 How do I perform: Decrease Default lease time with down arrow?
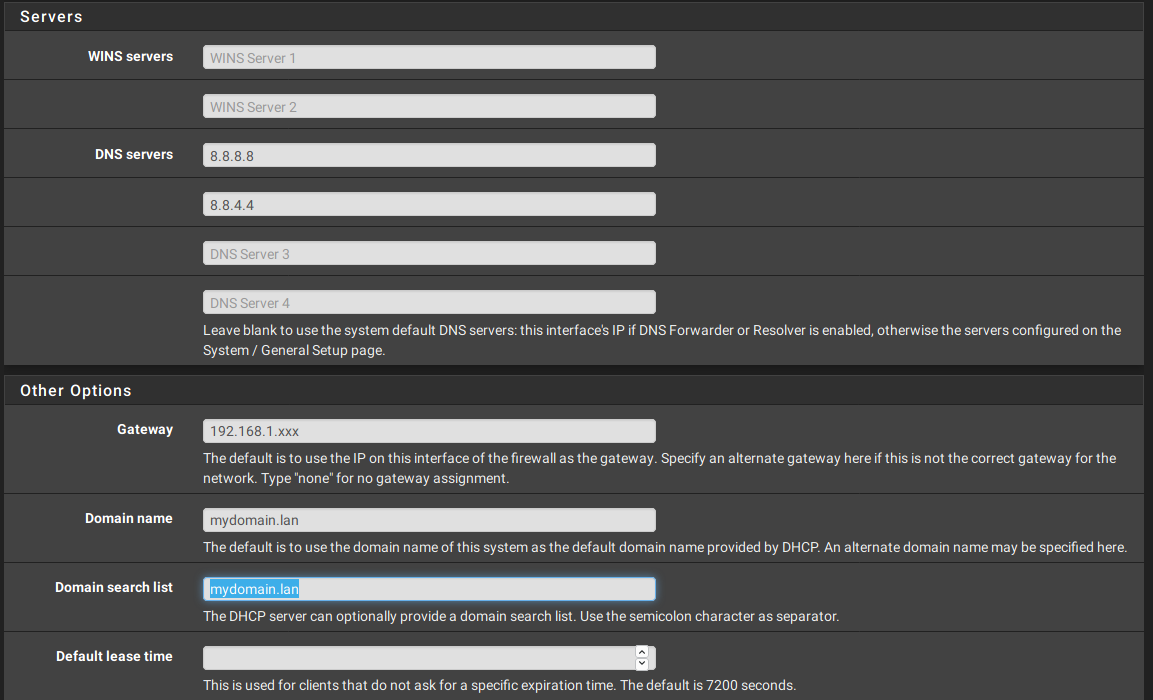pyautogui.click(x=641, y=664)
